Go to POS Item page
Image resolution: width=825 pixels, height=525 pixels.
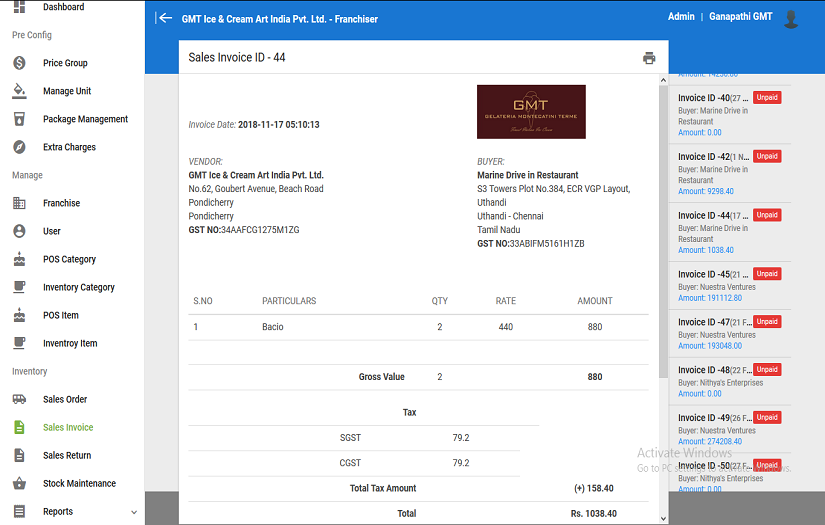(x=61, y=315)
